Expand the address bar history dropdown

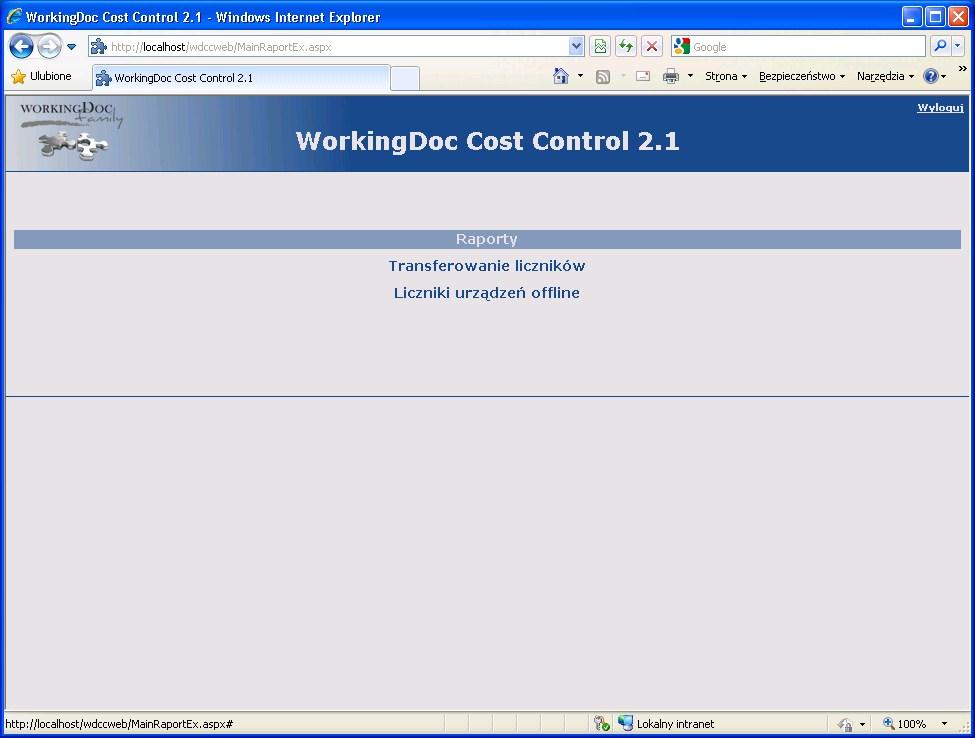tap(576, 47)
